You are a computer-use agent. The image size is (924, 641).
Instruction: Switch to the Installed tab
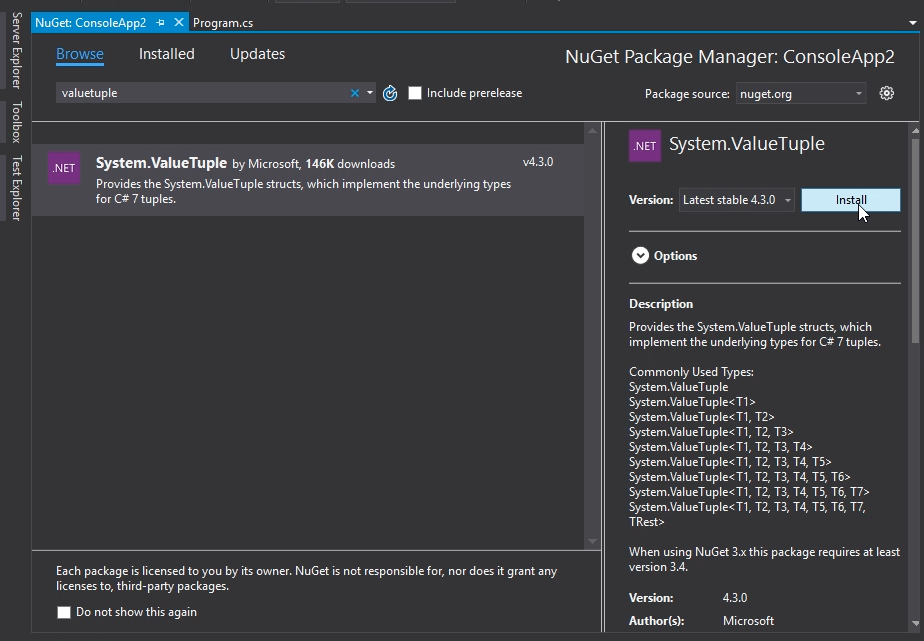pyautogui.click(x=166, y=54)
